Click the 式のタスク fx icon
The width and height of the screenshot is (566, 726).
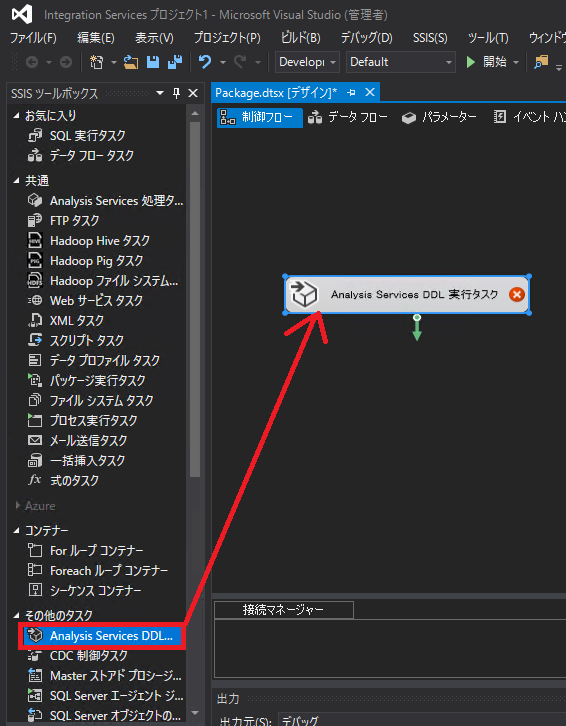(35, 480)
